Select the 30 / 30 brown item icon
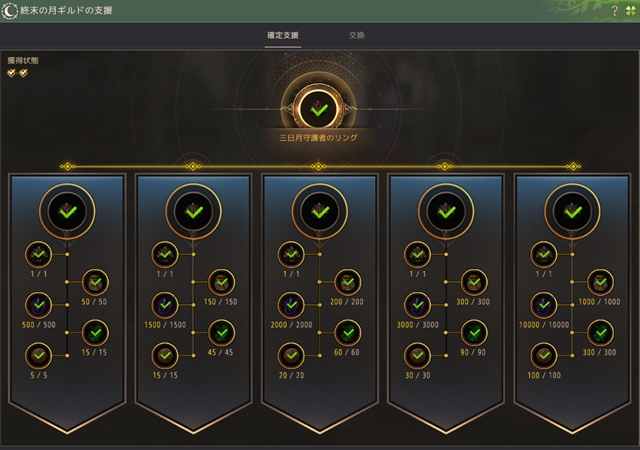This screenshot has height=450, width=640. pyautogui.click(x=418, y=356)
